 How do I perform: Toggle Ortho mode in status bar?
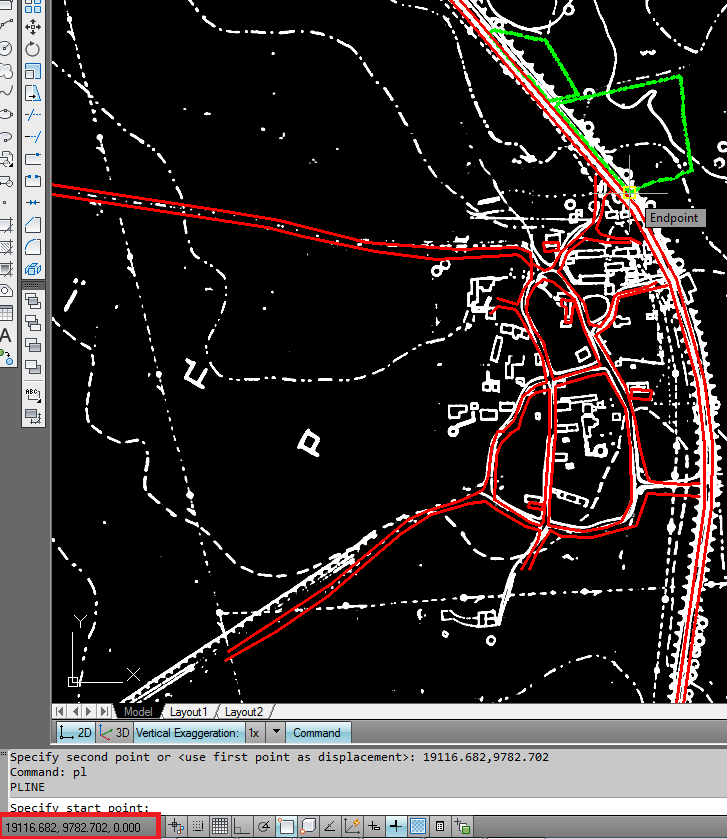(242, 827)
